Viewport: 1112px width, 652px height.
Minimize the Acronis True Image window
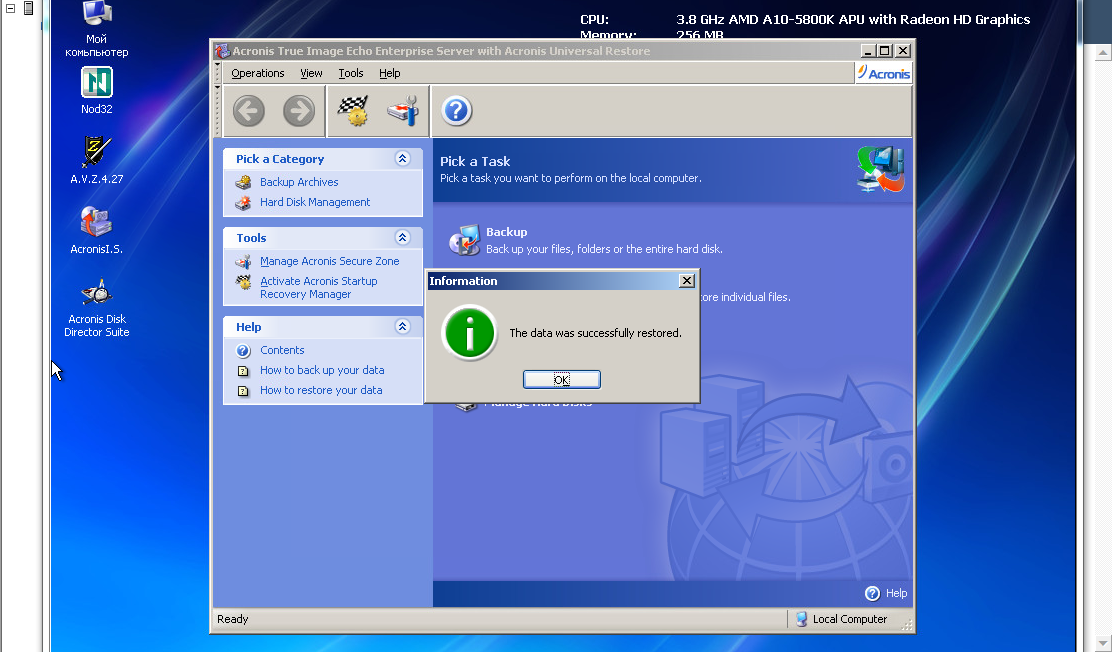[x=867, y=51]
